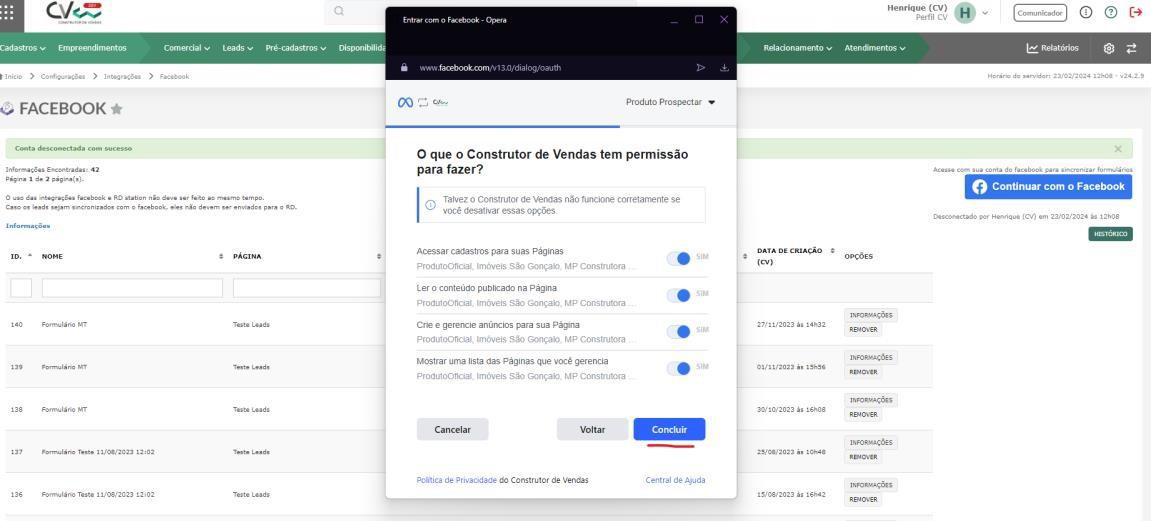Viewport: 1151px width, 521px height.
Task: Click Voltar button in Facebook dialog
Action: click(592, 429)
